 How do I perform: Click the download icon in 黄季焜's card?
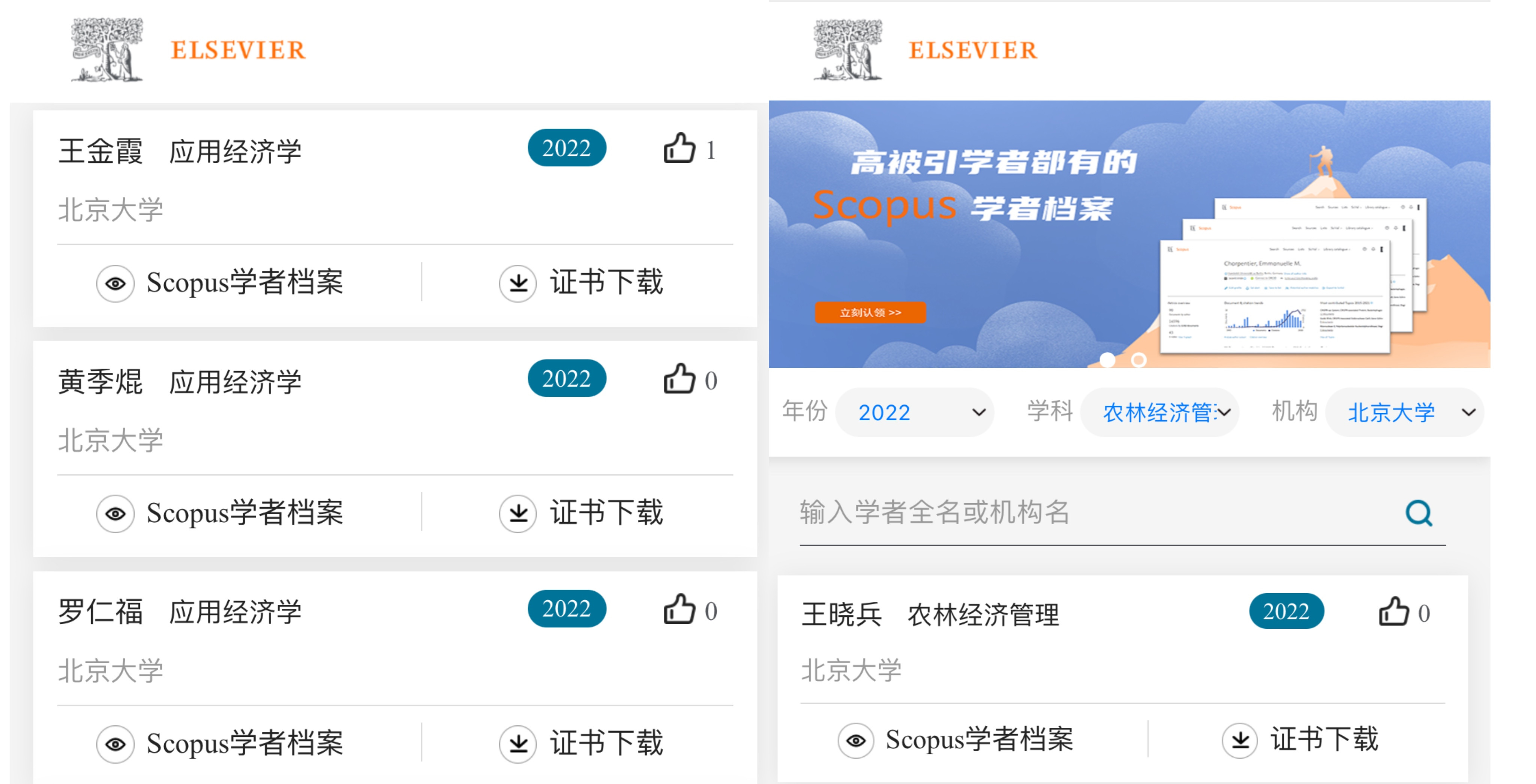pos(517,513)
